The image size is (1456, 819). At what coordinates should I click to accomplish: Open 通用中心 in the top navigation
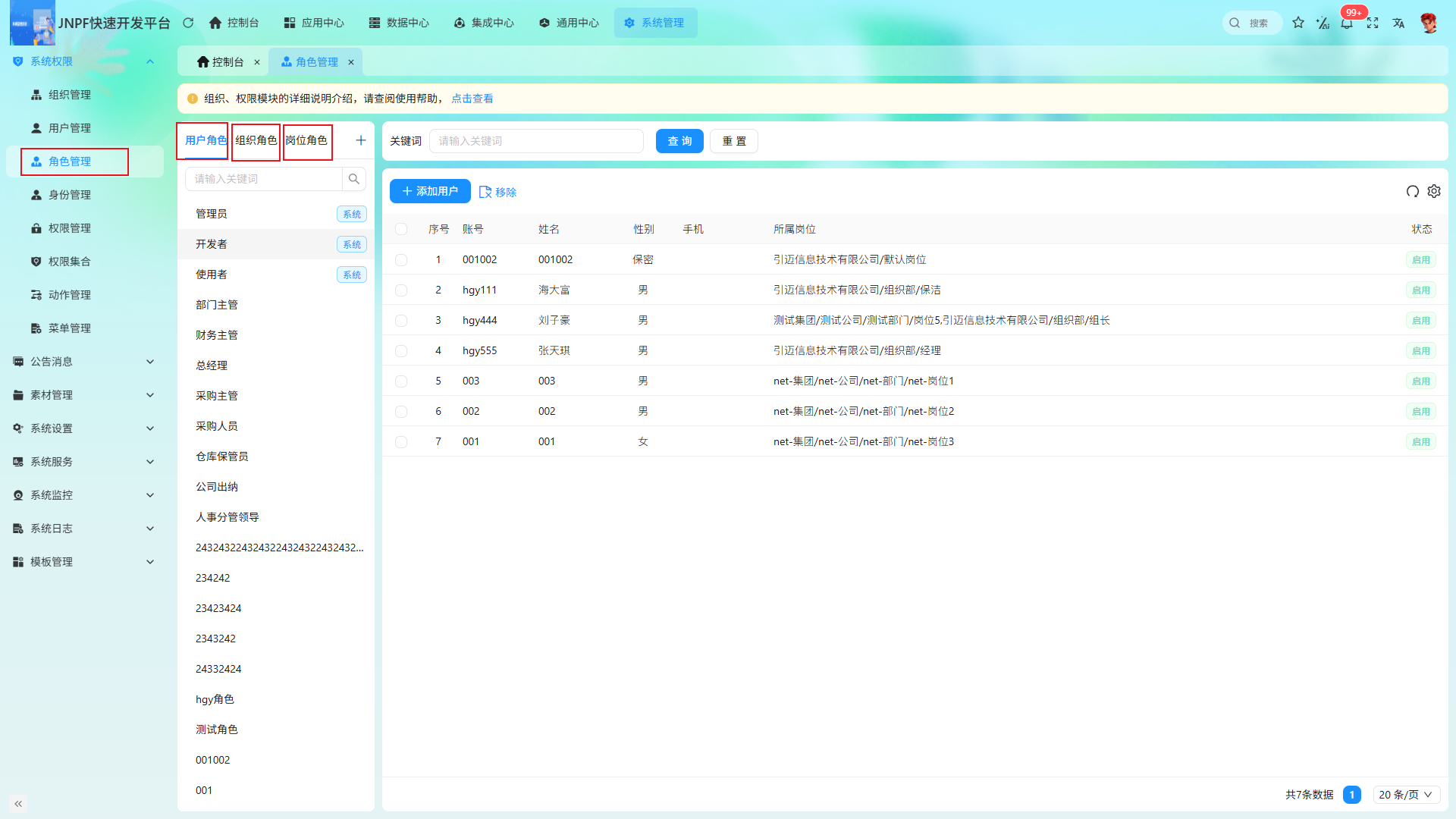point(569,23)
